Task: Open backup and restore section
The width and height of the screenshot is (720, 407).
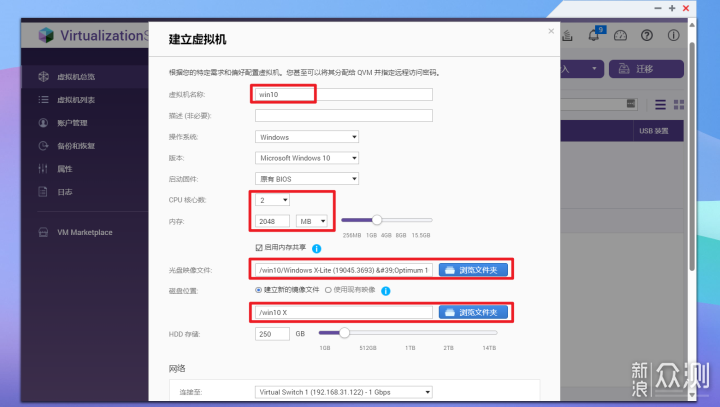Action: click(x=85, y=146)
